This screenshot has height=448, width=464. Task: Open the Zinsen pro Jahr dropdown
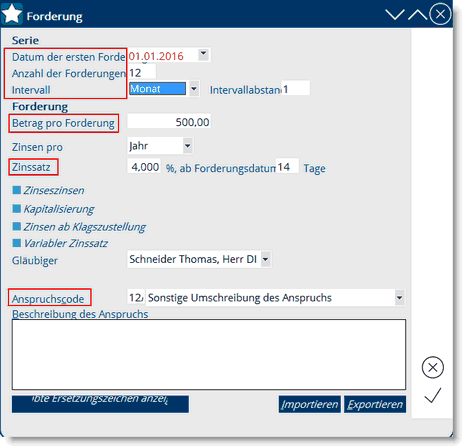188,146
